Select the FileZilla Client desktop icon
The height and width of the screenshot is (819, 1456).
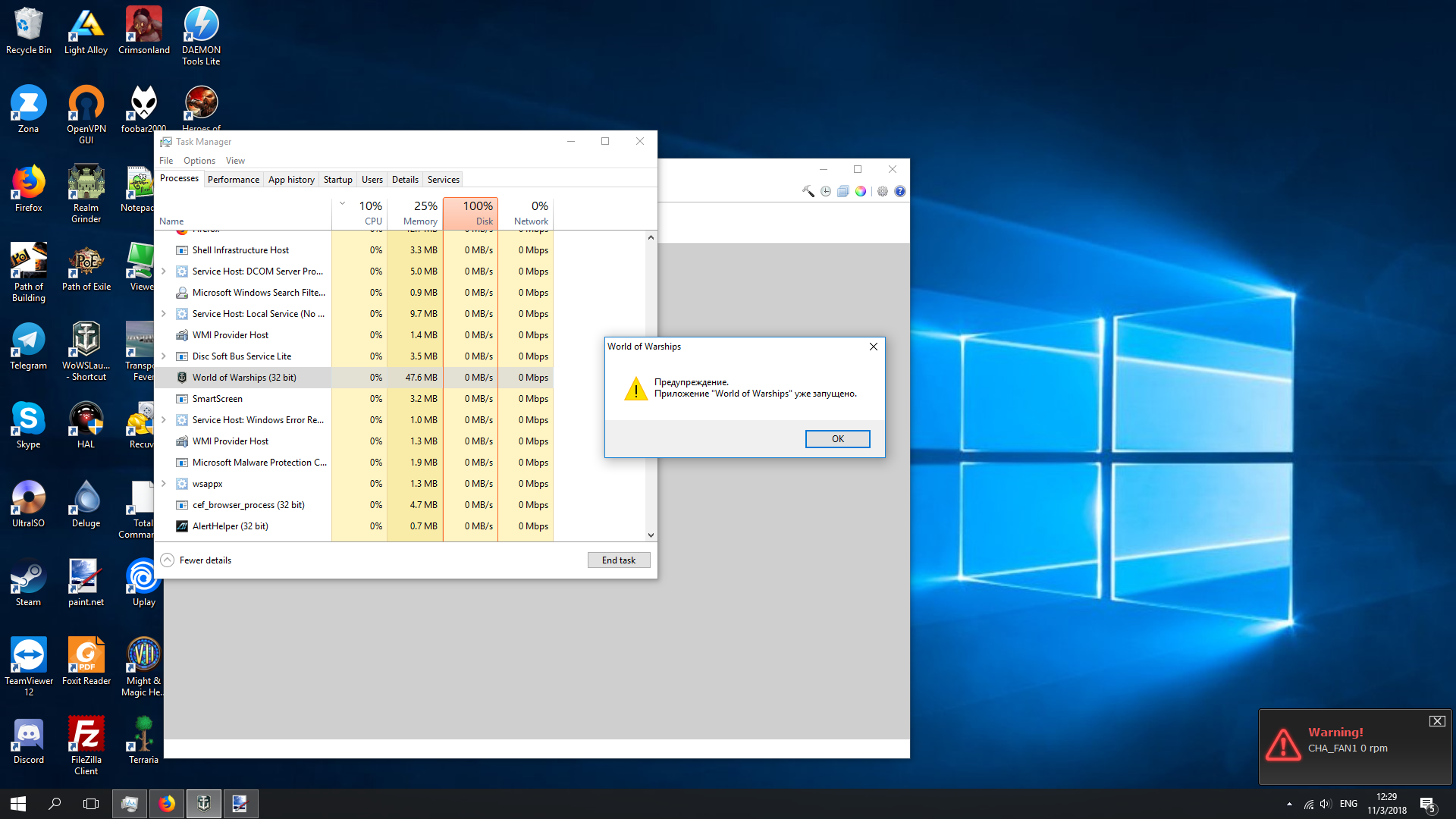click(86, 746)
